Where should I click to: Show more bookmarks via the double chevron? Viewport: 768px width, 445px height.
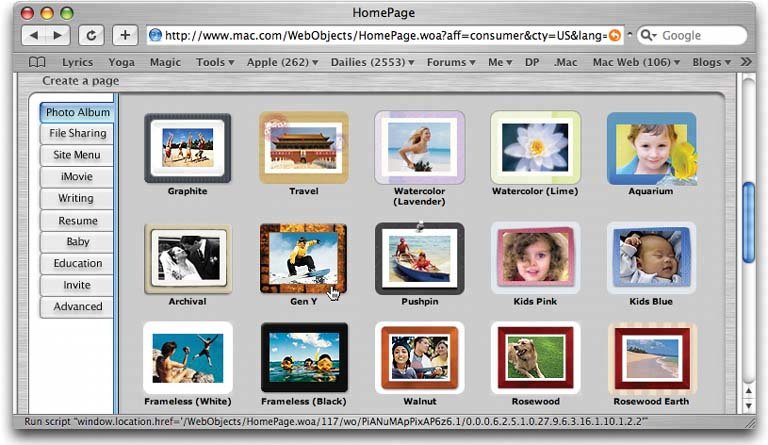(746, 62)
